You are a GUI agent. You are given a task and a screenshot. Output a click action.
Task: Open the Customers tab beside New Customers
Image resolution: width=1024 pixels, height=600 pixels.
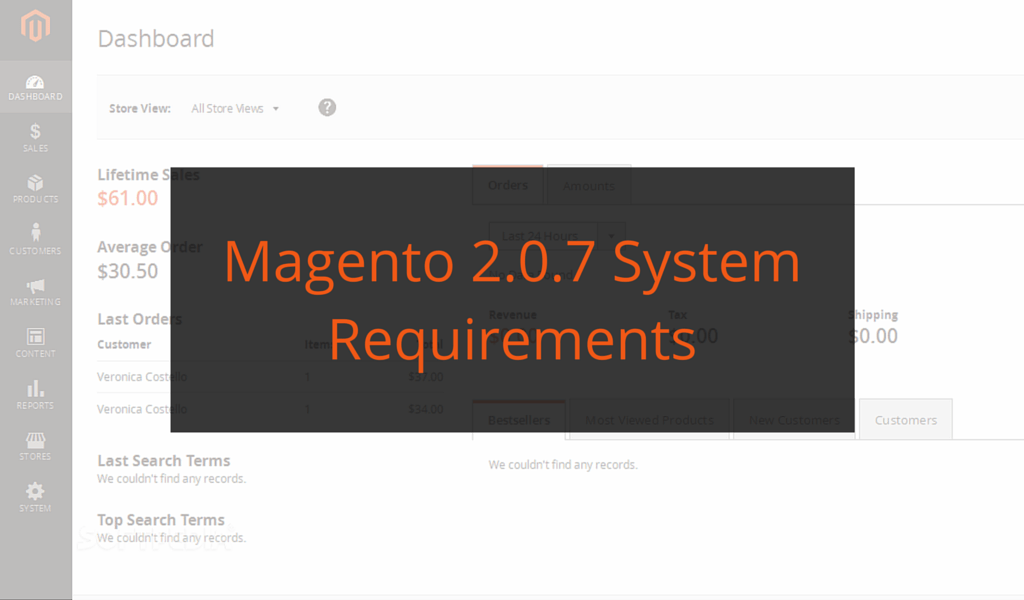point(906,420)
